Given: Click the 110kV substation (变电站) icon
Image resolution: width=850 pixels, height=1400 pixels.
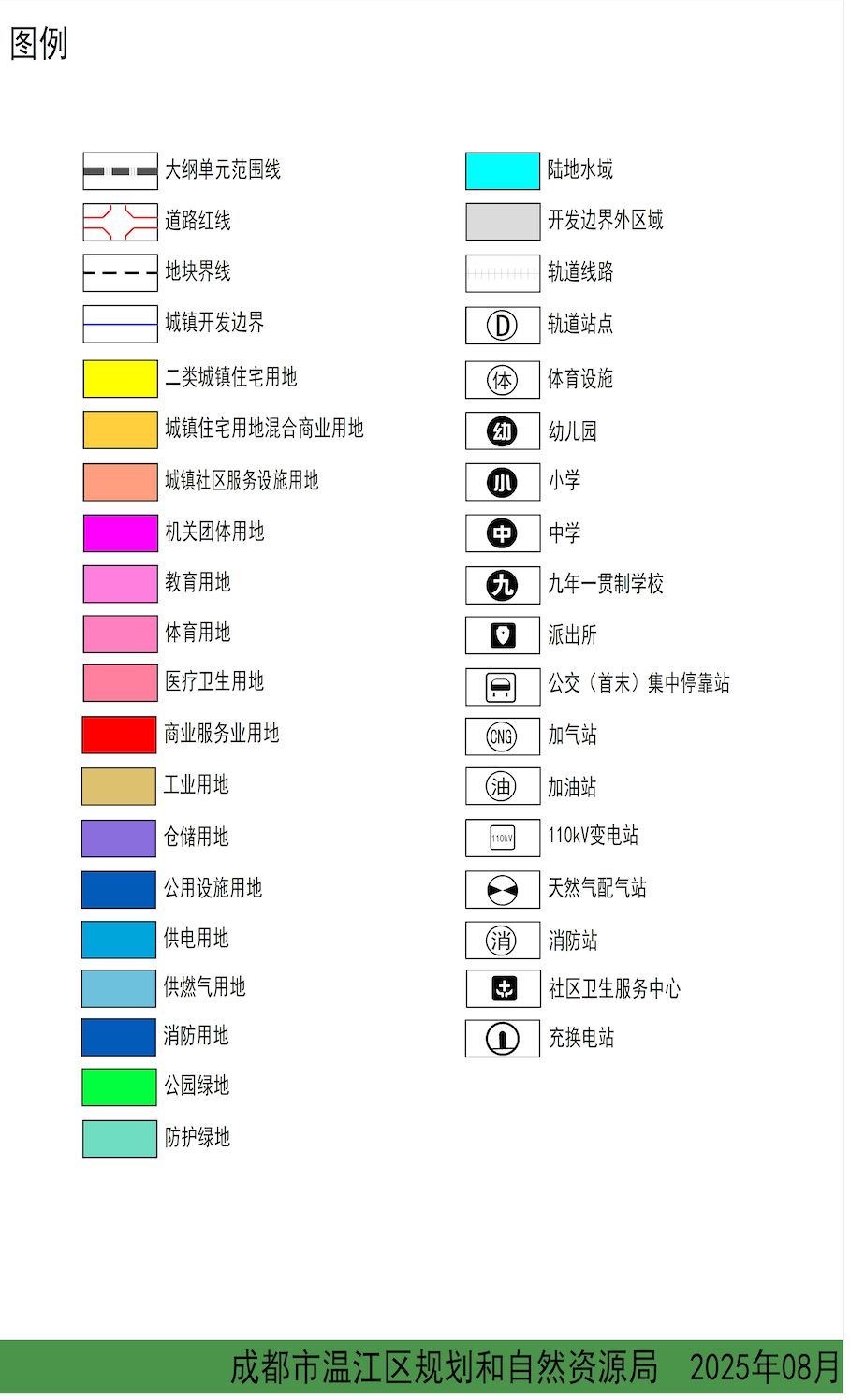Looking at the screenshot, I should pyautogui.click(x=502, y=839).
